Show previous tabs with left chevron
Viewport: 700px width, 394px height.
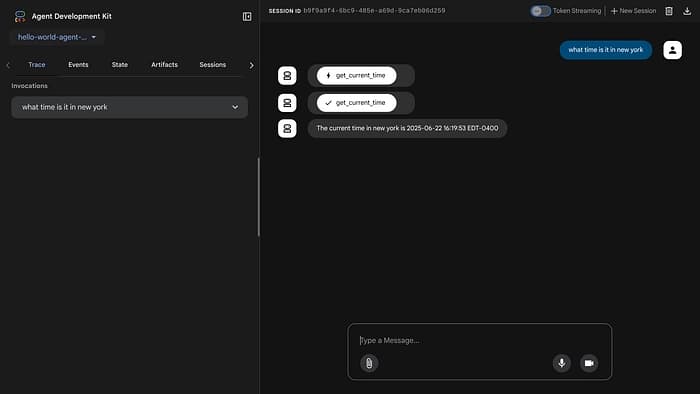click(x=8, y=65)
